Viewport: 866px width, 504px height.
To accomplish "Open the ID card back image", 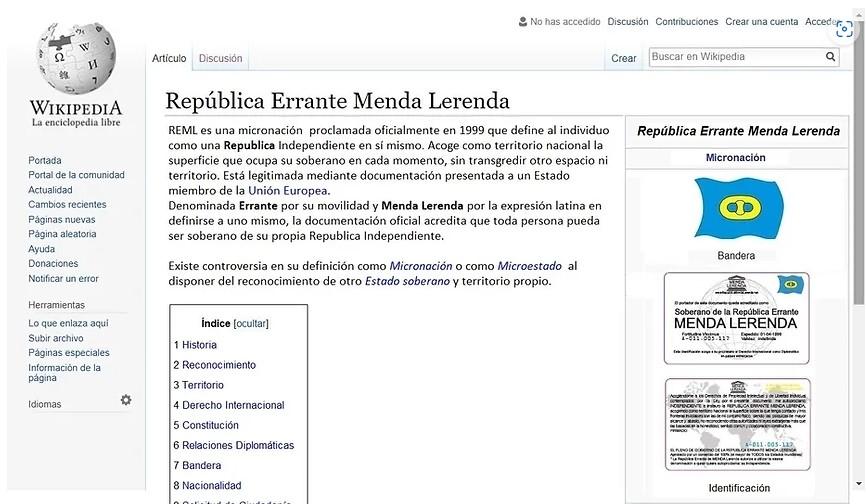I will pyautogui.click(x=738, y=424).
